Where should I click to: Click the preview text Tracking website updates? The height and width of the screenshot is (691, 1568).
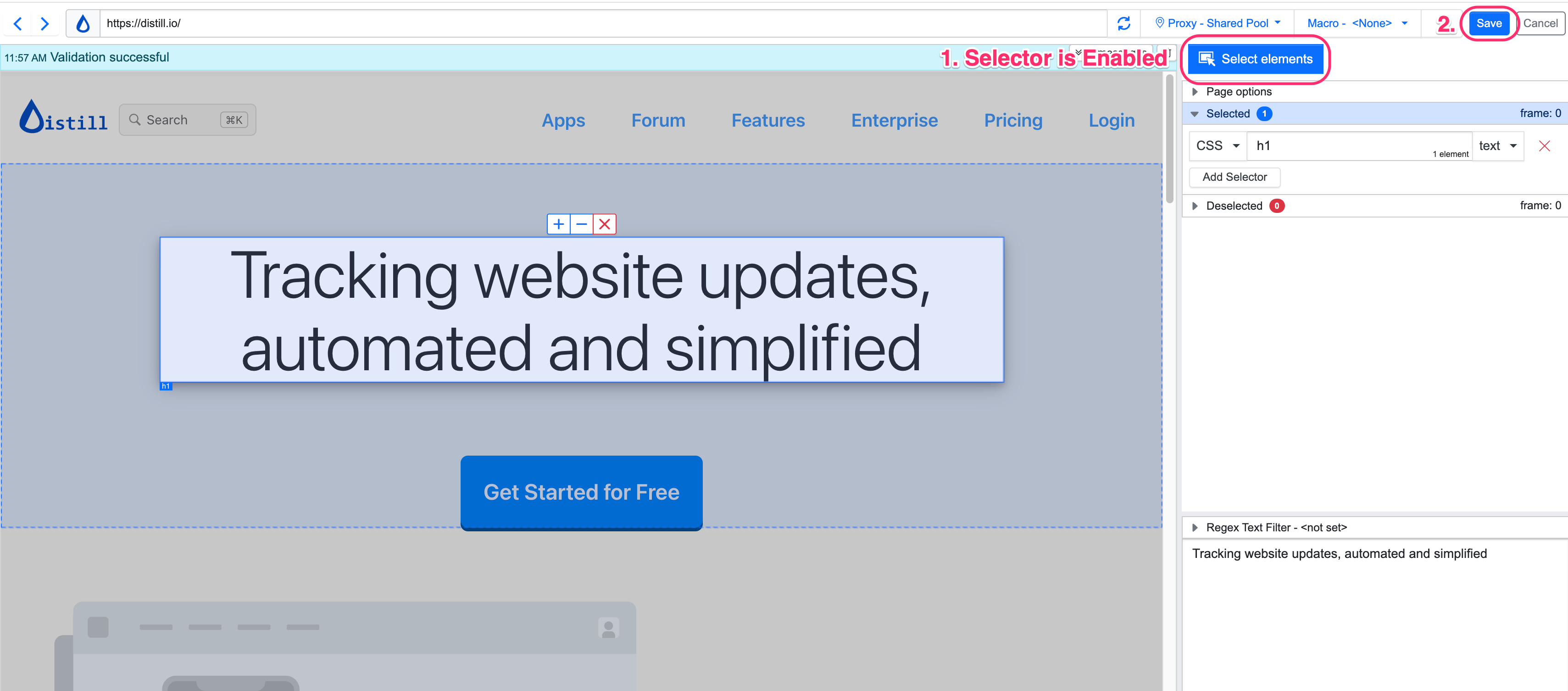1339,553
